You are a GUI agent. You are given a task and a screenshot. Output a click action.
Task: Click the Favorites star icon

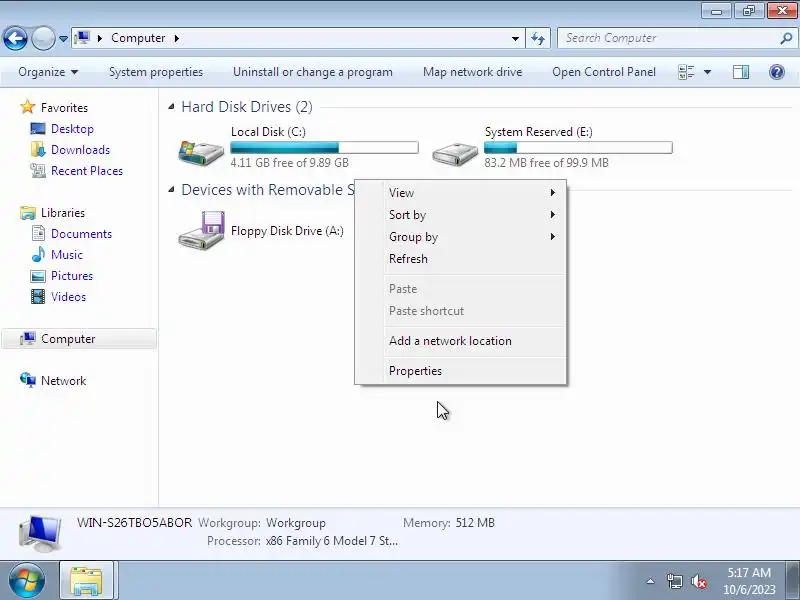click(28, 107)
